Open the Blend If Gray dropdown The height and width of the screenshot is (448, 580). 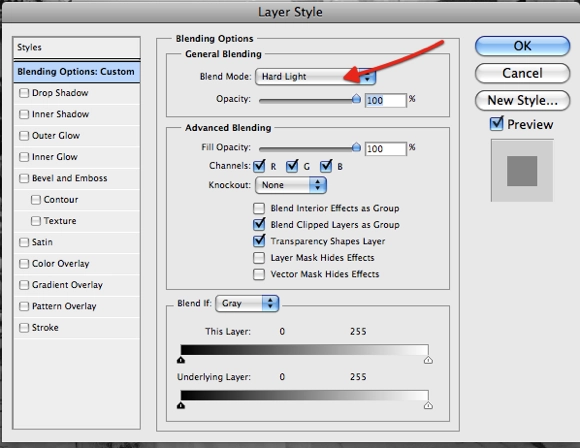pyautogui.click(x=247, y=303)
